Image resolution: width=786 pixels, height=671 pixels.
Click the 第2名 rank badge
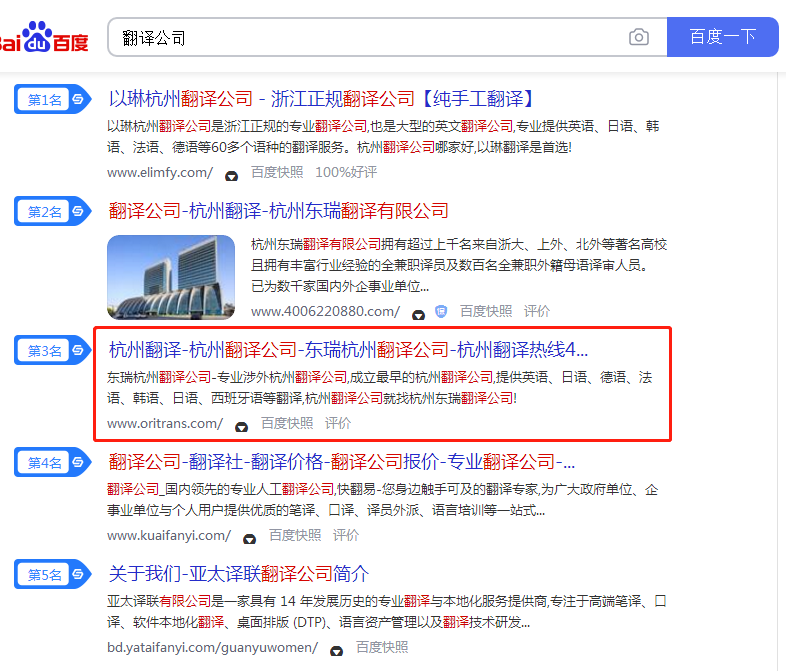pos(52,211)
